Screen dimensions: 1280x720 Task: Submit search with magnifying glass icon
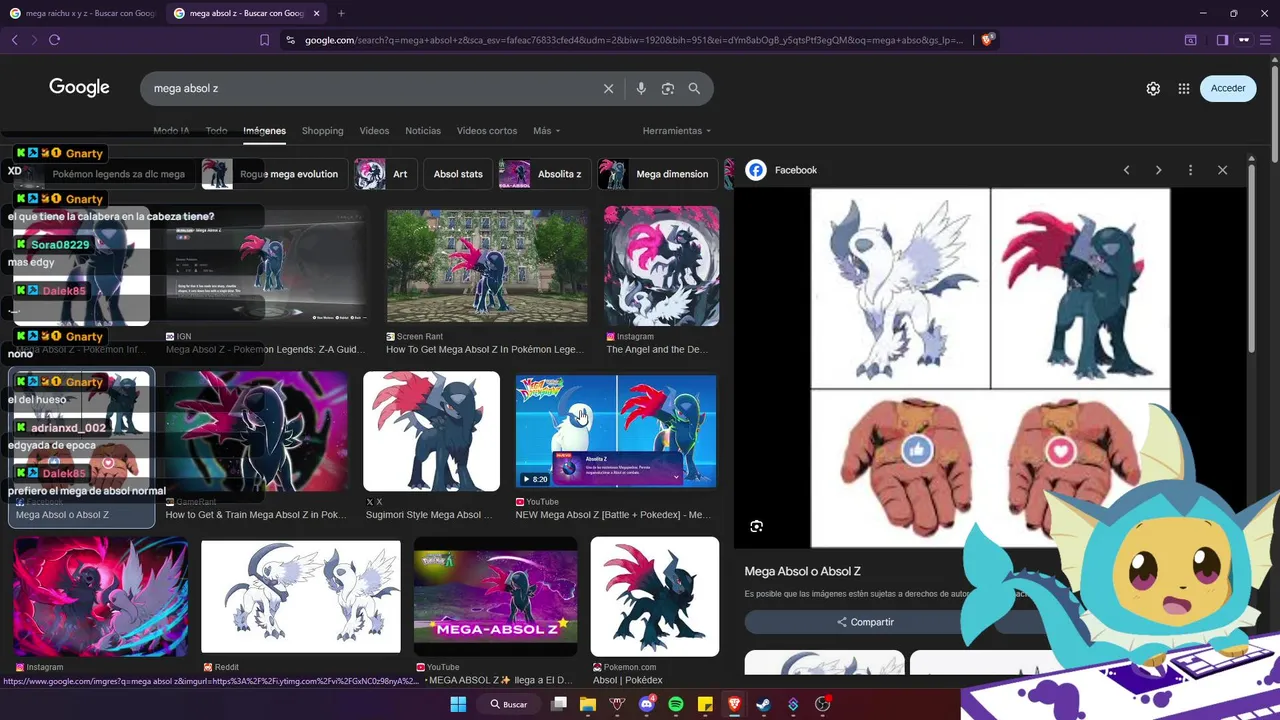pos(694,88)
